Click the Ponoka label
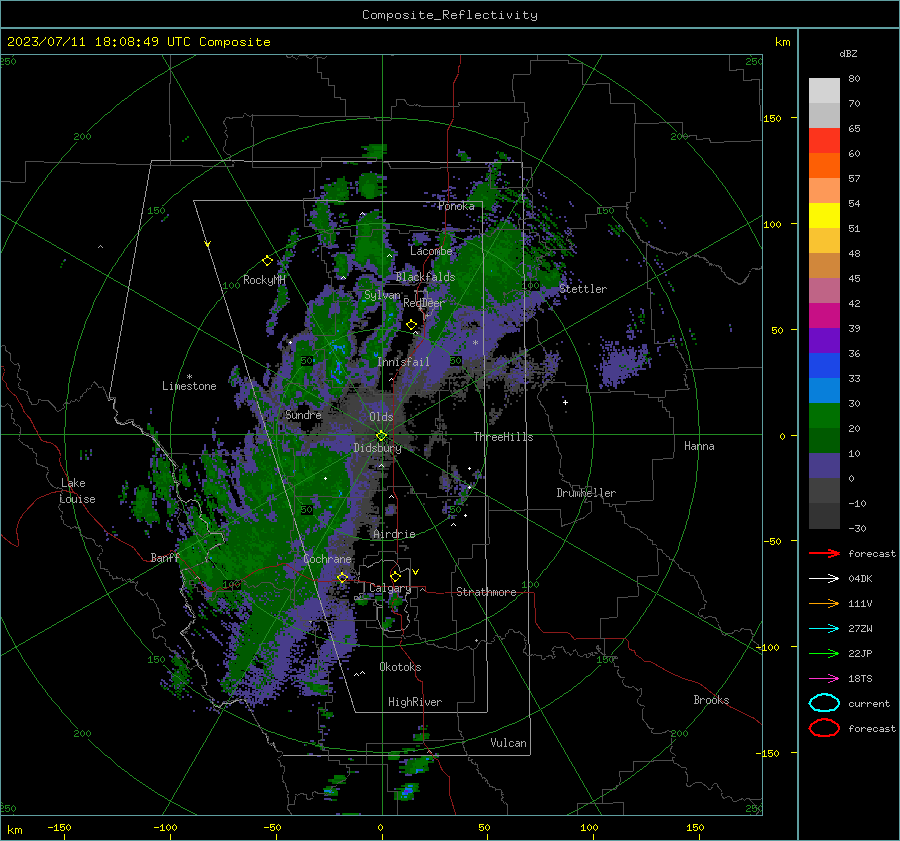 (456, 206)
